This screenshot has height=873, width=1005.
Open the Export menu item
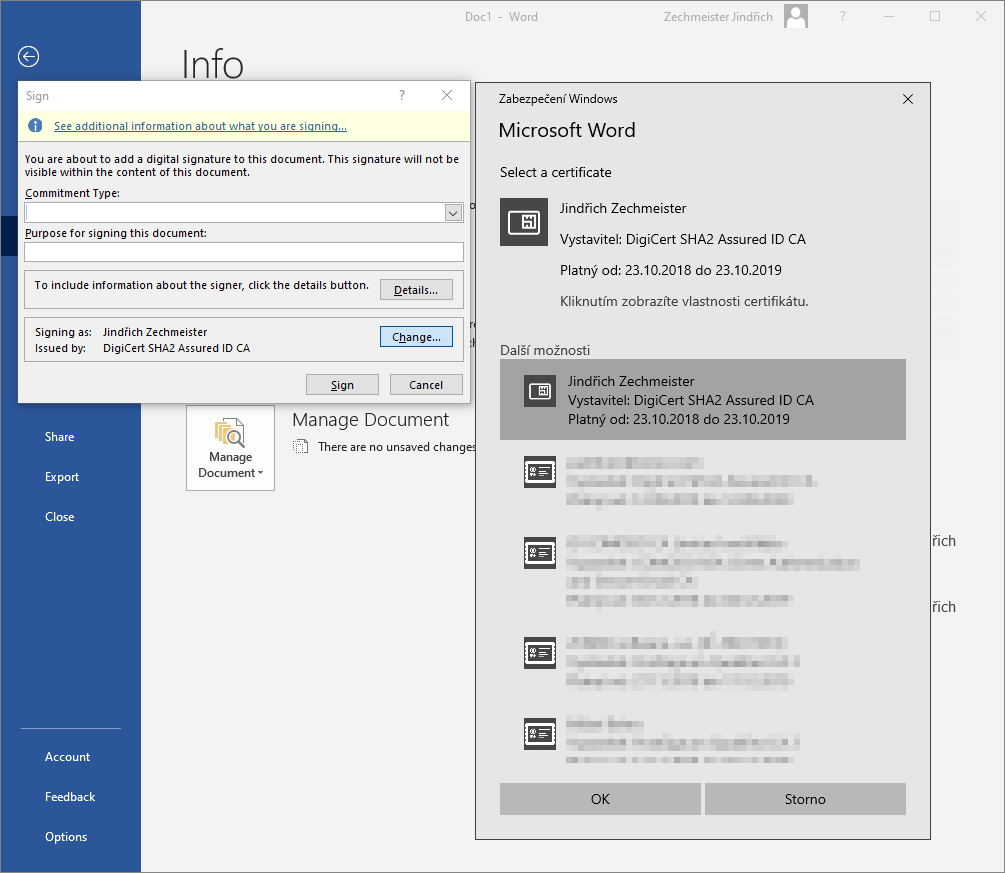coord(62,477)
